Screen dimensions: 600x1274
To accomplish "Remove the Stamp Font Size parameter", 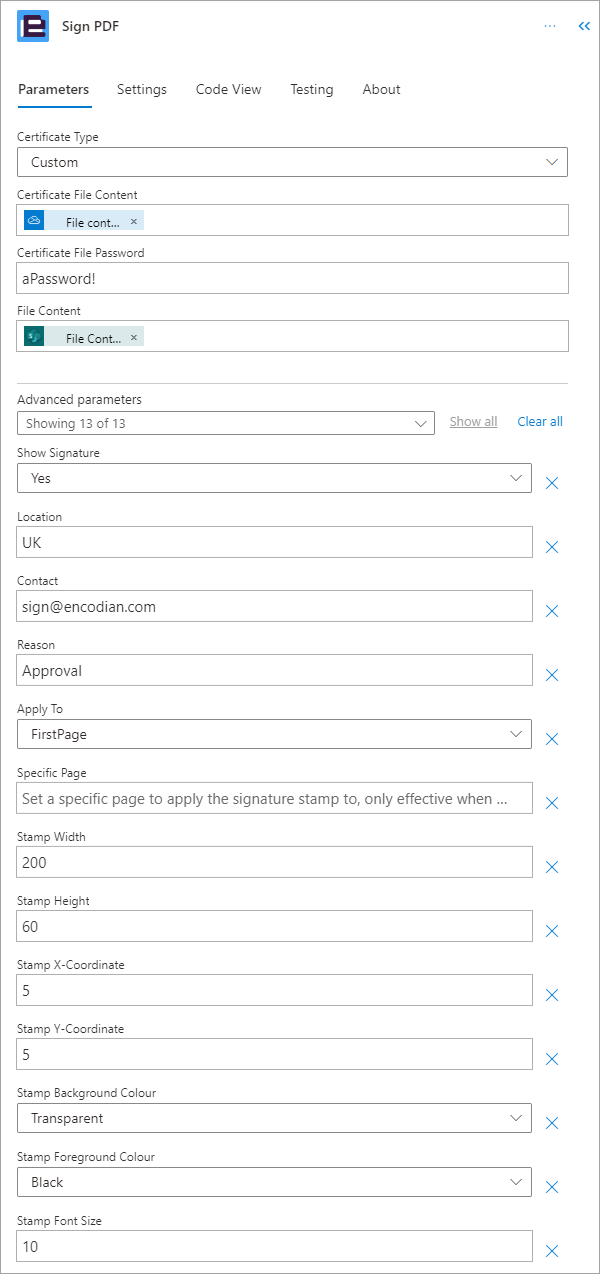I will (x=551, y=1251).
